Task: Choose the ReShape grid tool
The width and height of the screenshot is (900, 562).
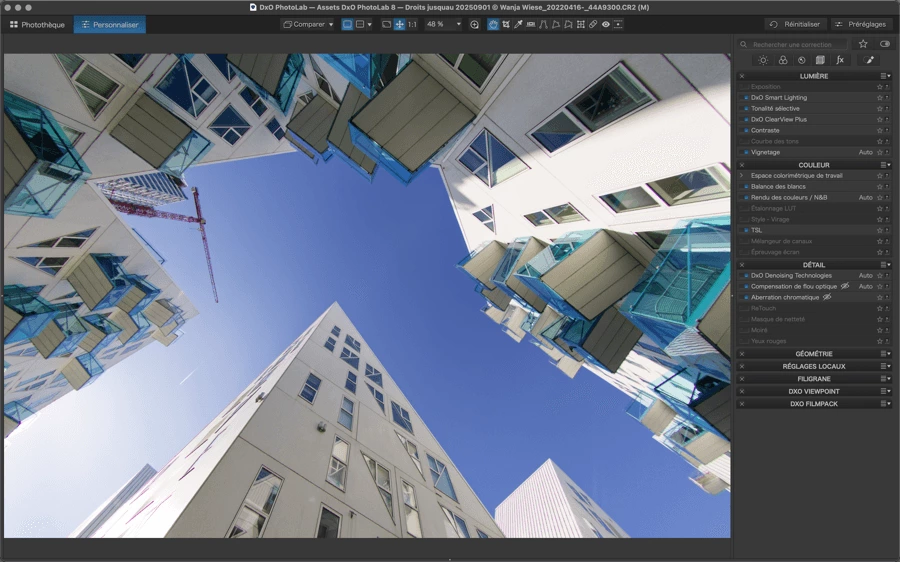Action: point(580,25)
